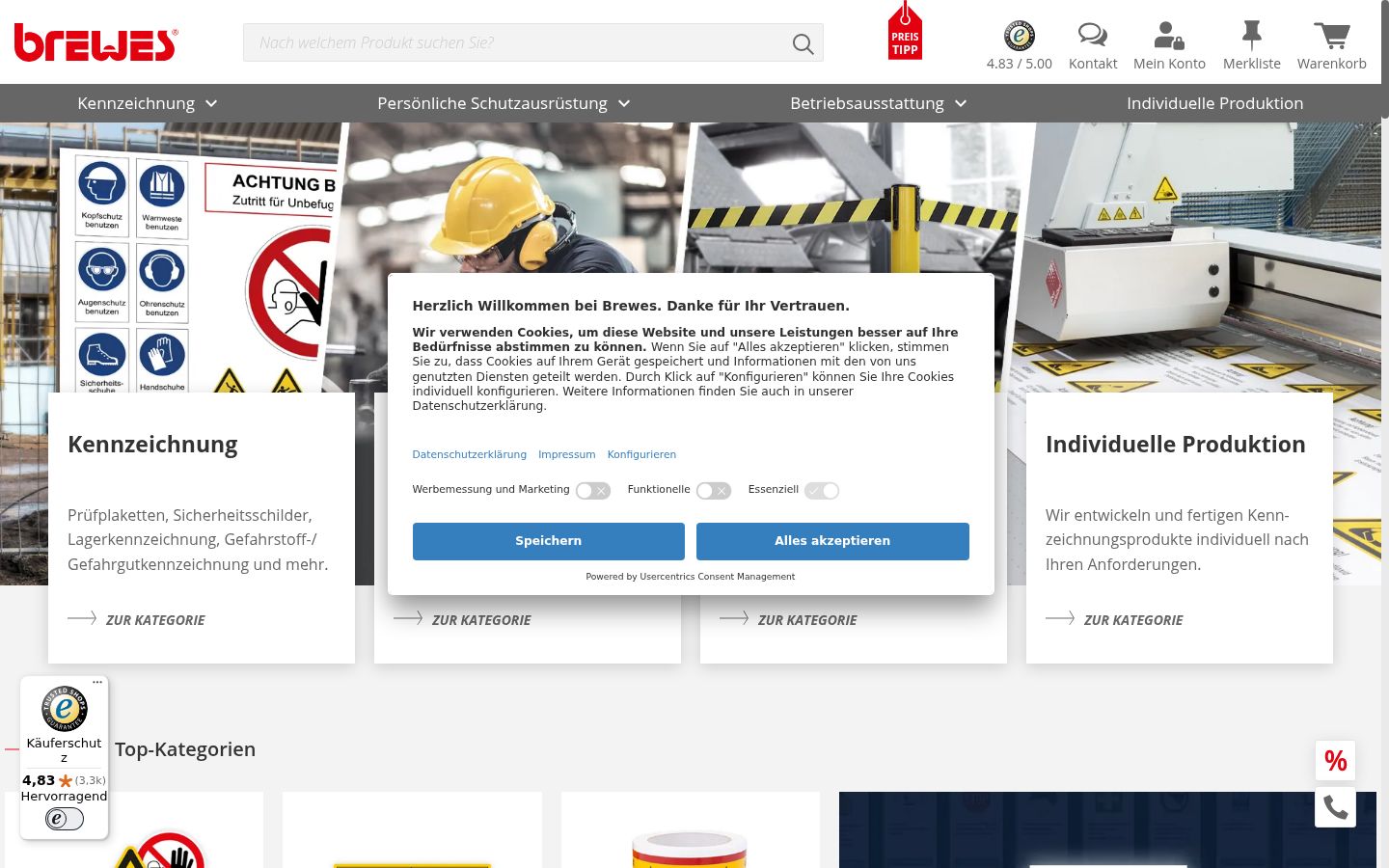Image resolution: width=1389 pixels, height=868 pixels.
Task: Open Persönliche Schutzausrüstung navigation item
Action: (492, 103)
